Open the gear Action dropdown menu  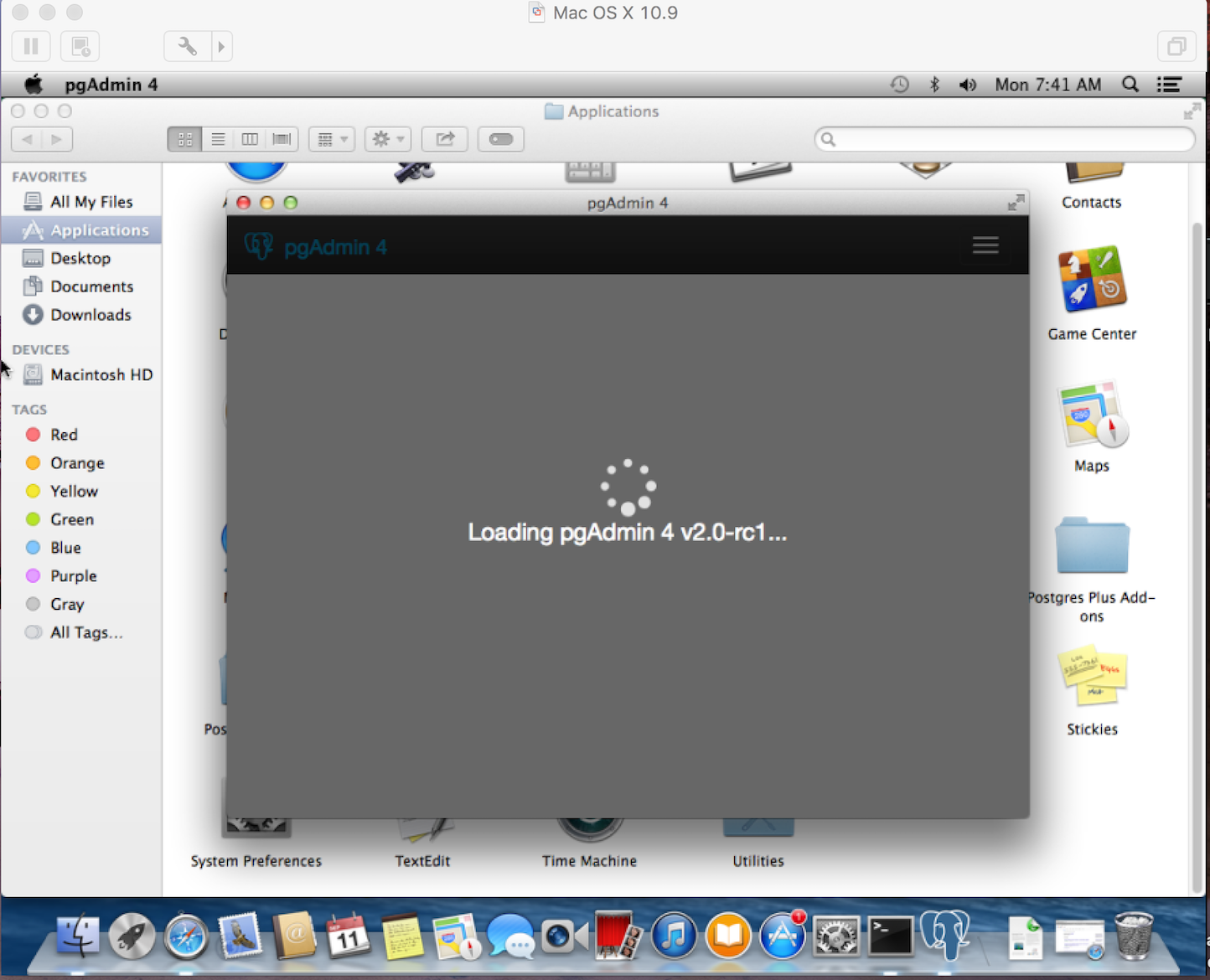pos(387,139)
